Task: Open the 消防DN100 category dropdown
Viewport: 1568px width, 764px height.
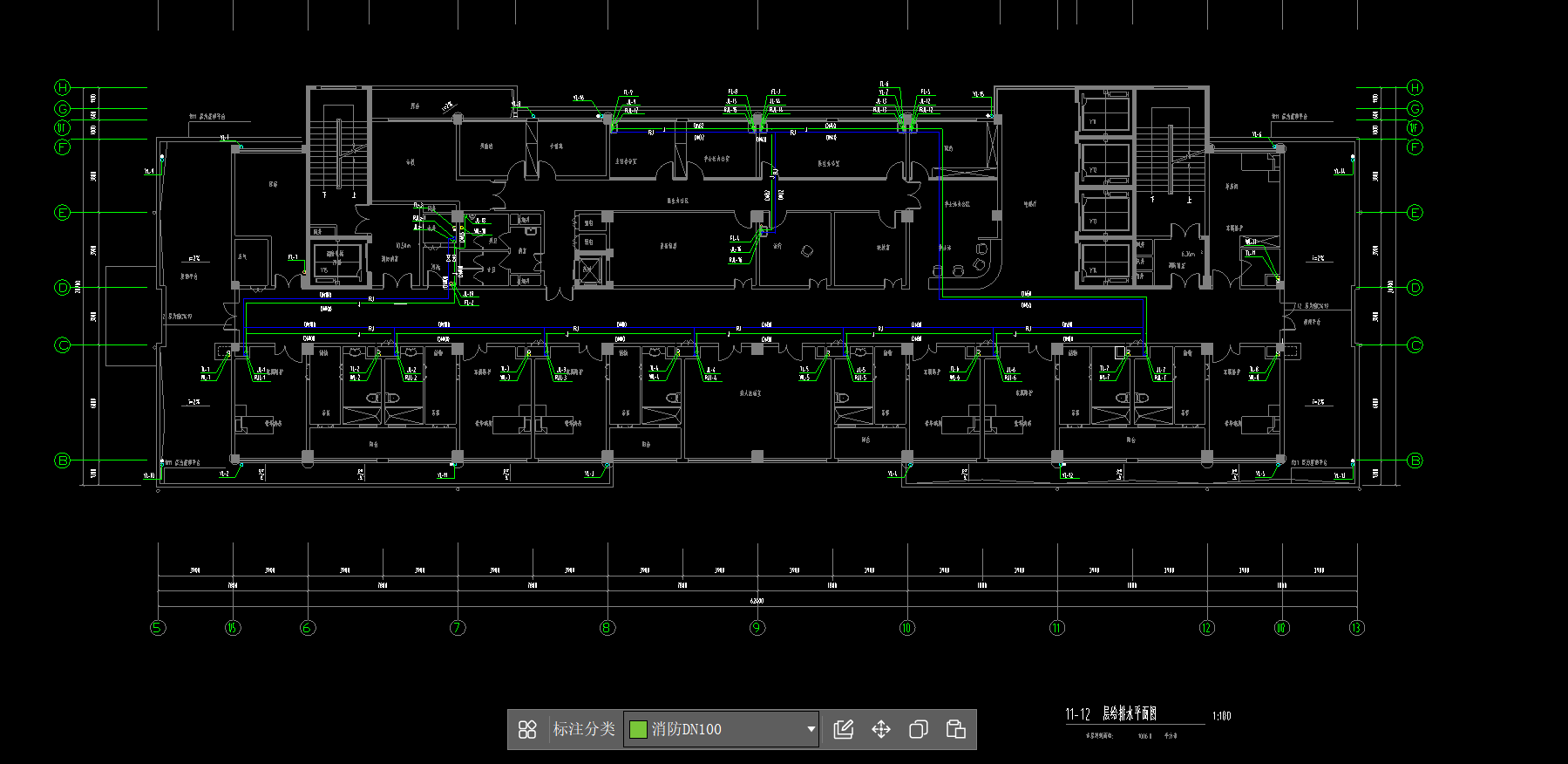Action: [x=723, y=729]
